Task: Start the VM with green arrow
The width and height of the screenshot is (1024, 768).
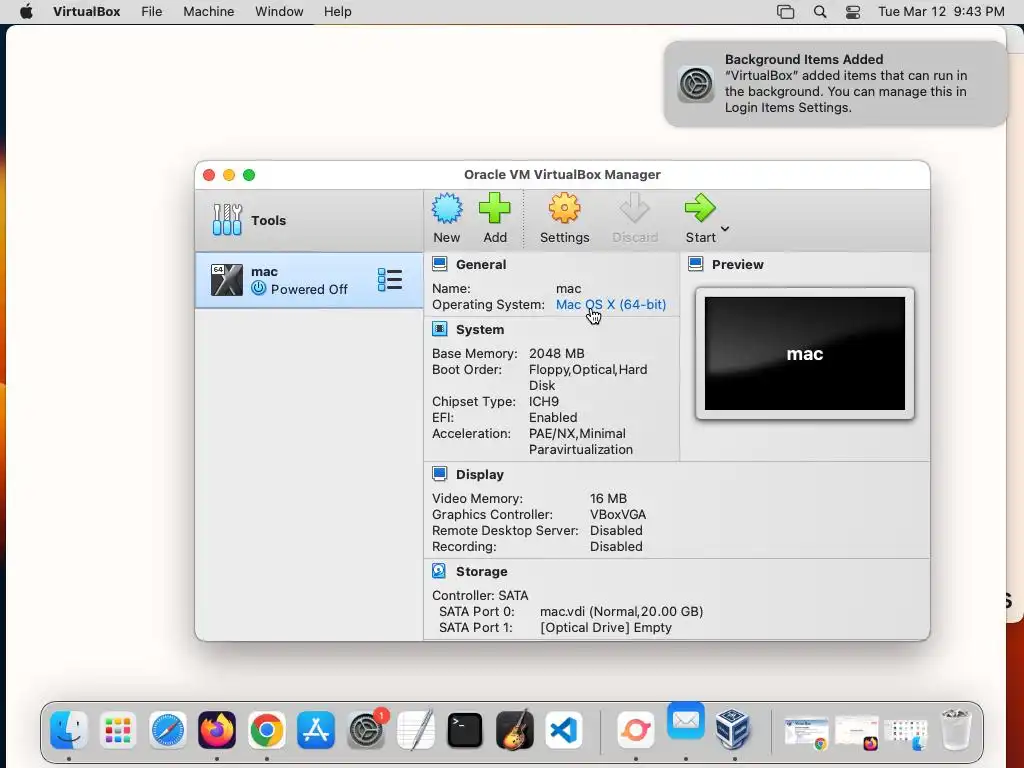Action: coord(700,209)
